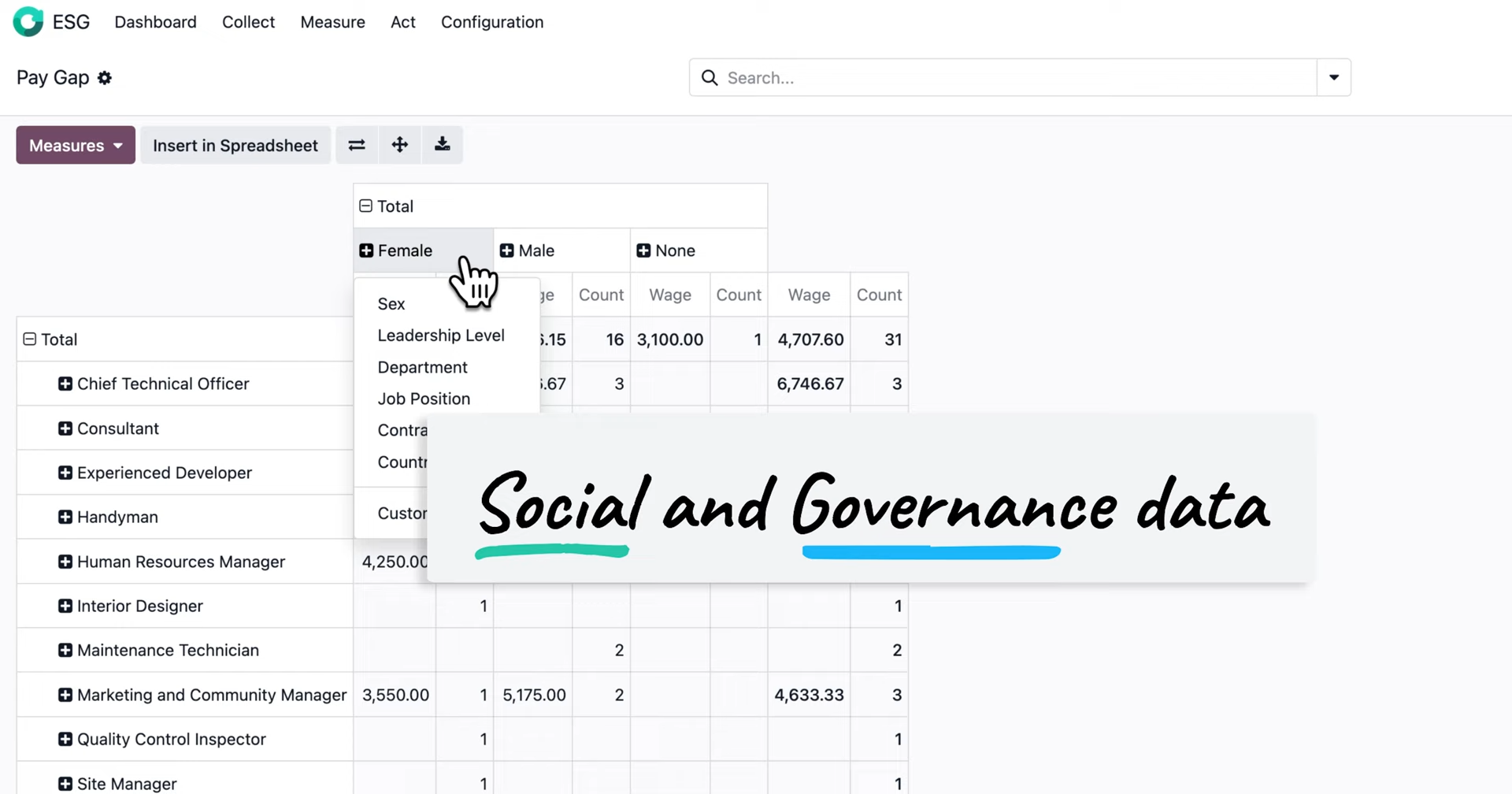Click Marketing total wage cell 4,633.33
The image size is (1512, 794).
tap(809, 695)
